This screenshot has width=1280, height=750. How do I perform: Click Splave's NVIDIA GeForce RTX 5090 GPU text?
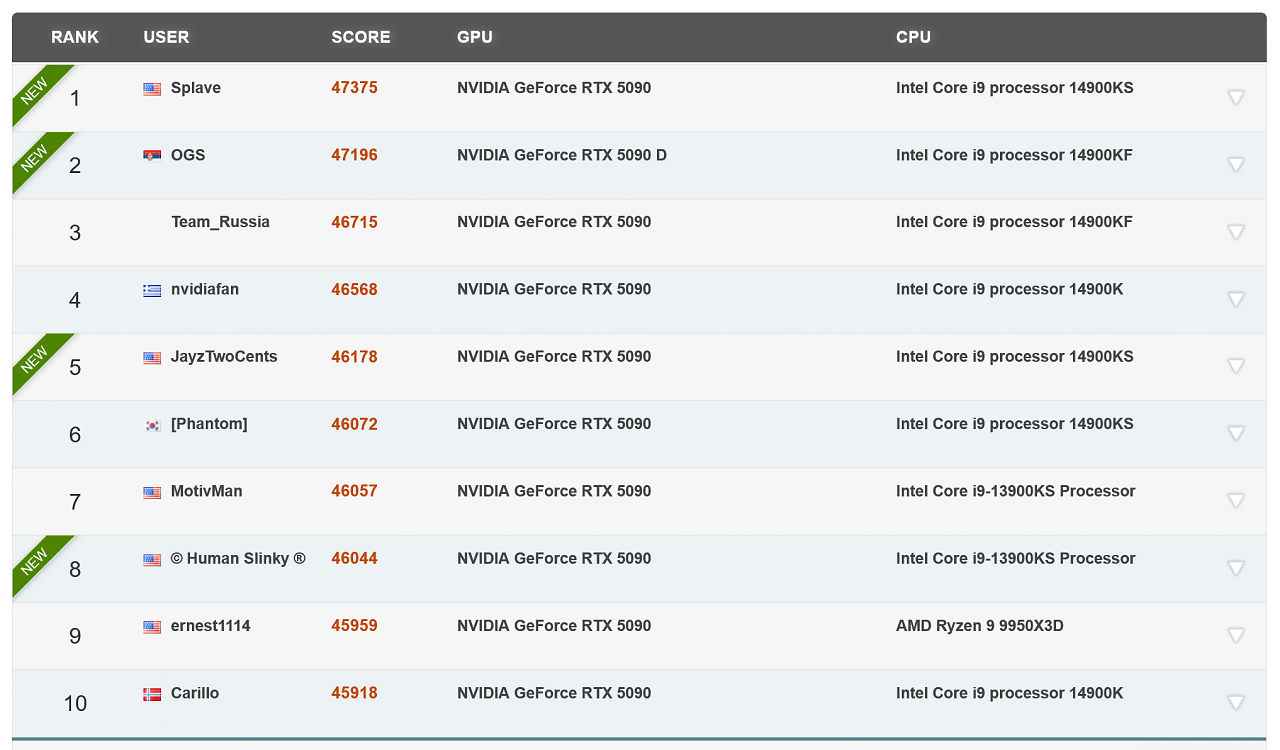tap(554, 88)
